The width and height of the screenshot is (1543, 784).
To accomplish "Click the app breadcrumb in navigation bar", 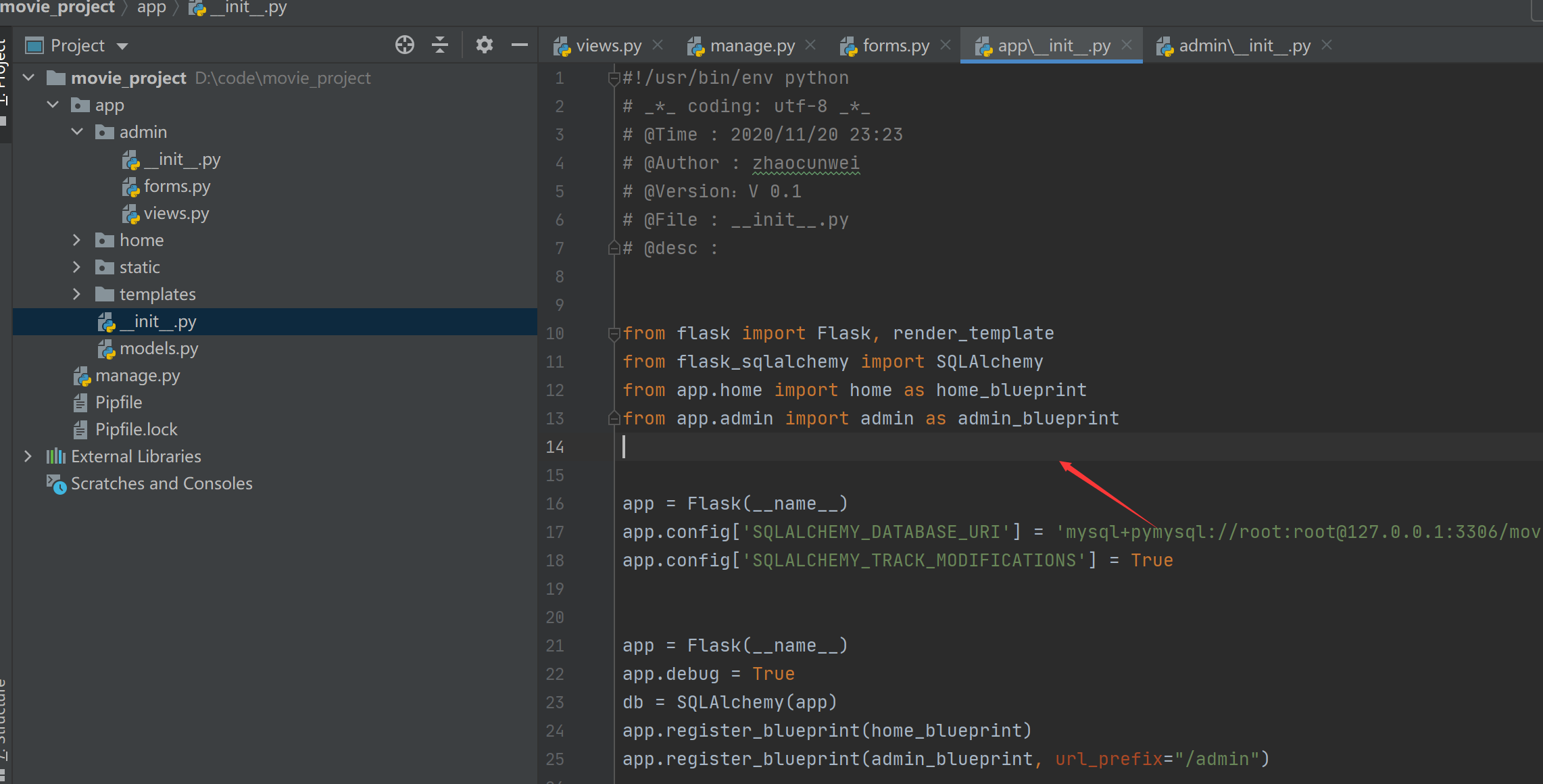I will [x=151, y=7].
